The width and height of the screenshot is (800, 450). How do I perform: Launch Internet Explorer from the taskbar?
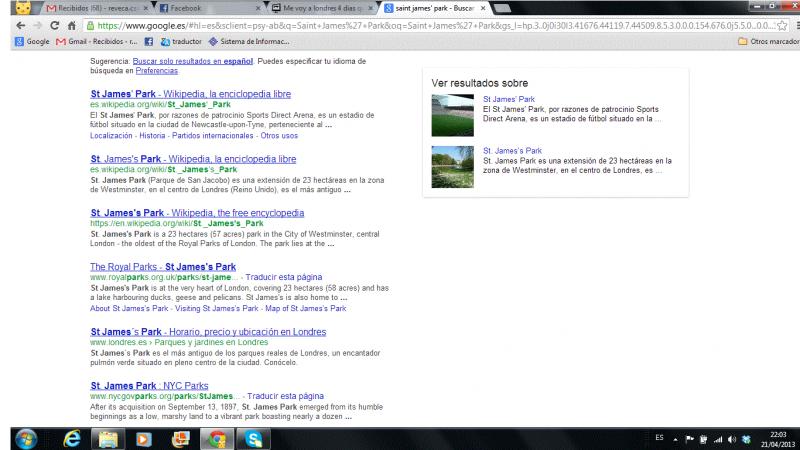(x=72, y=439)
